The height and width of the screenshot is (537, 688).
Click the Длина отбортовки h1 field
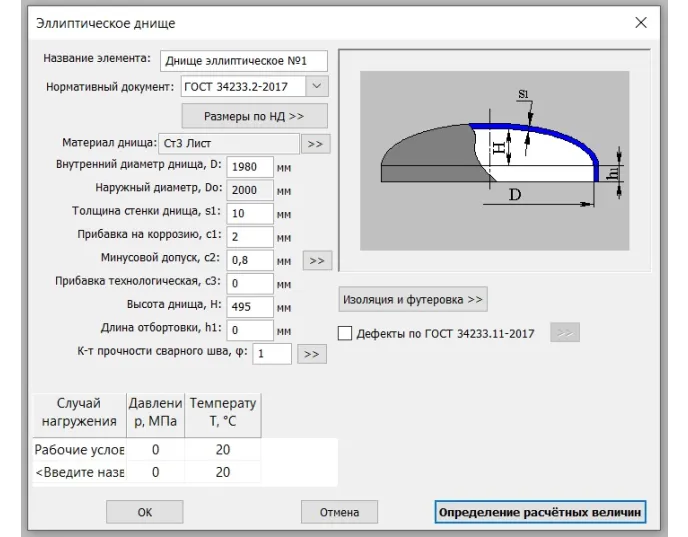pyautogui.click(x=250, y=330)
